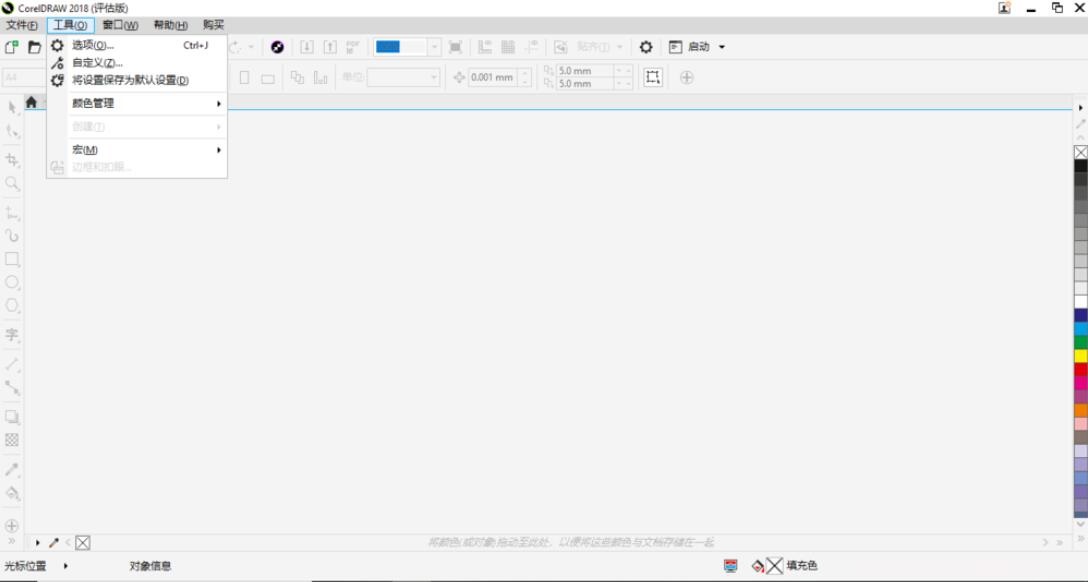Click the Open folder icon
1088x582 pixels.
click(34, 47)
